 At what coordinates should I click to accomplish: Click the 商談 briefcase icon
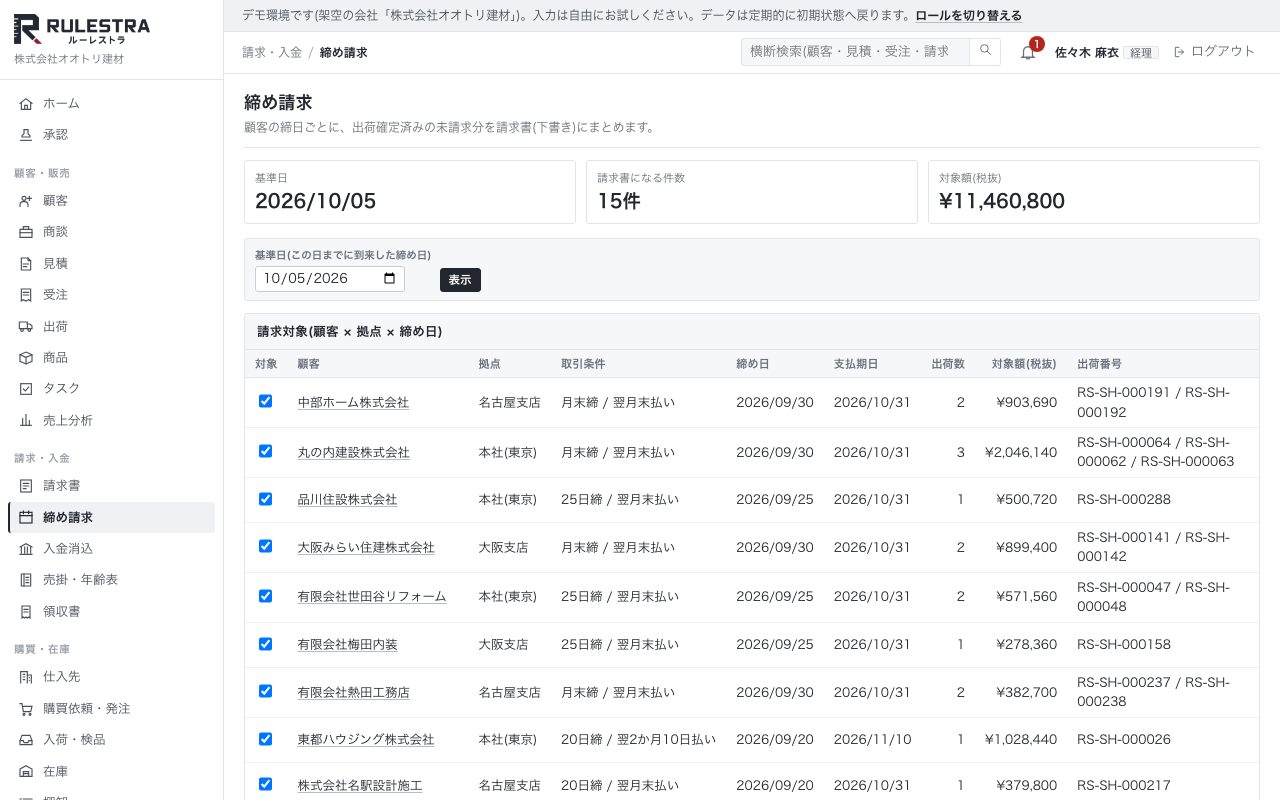[x=26, y=232]
